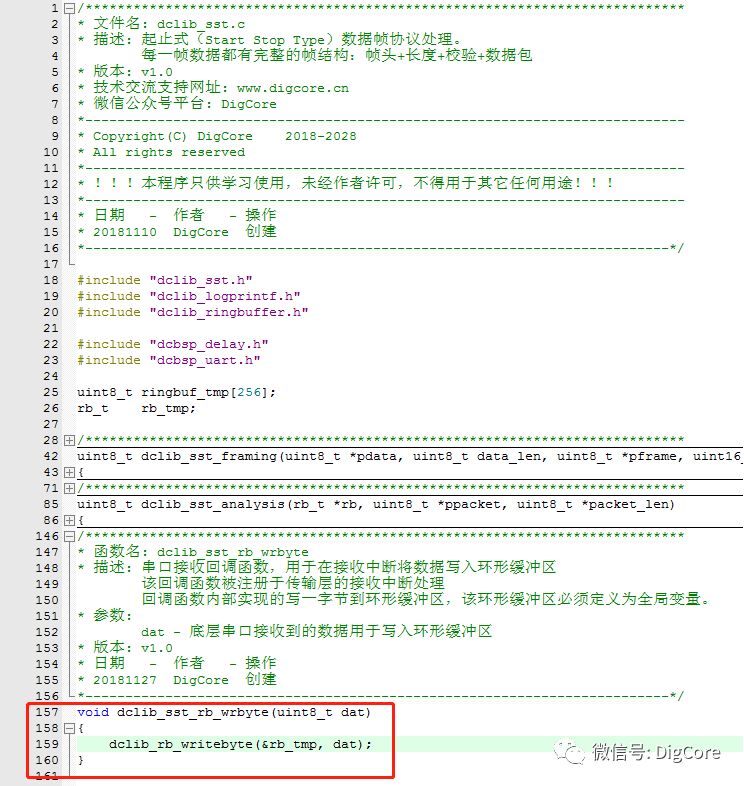The image size is (744, 786).
Task: Click the dclib_sst_analysis function name
Action: (213, 504)
